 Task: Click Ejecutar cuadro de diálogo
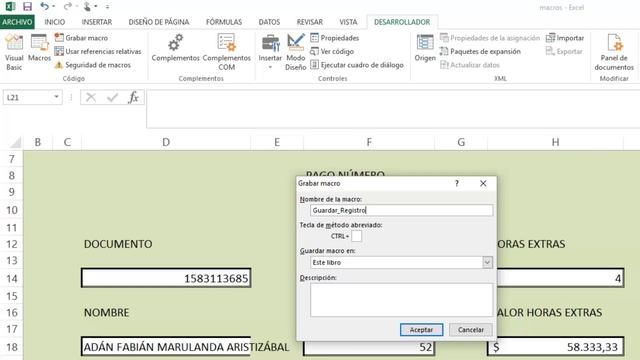(x=357, y=65)
